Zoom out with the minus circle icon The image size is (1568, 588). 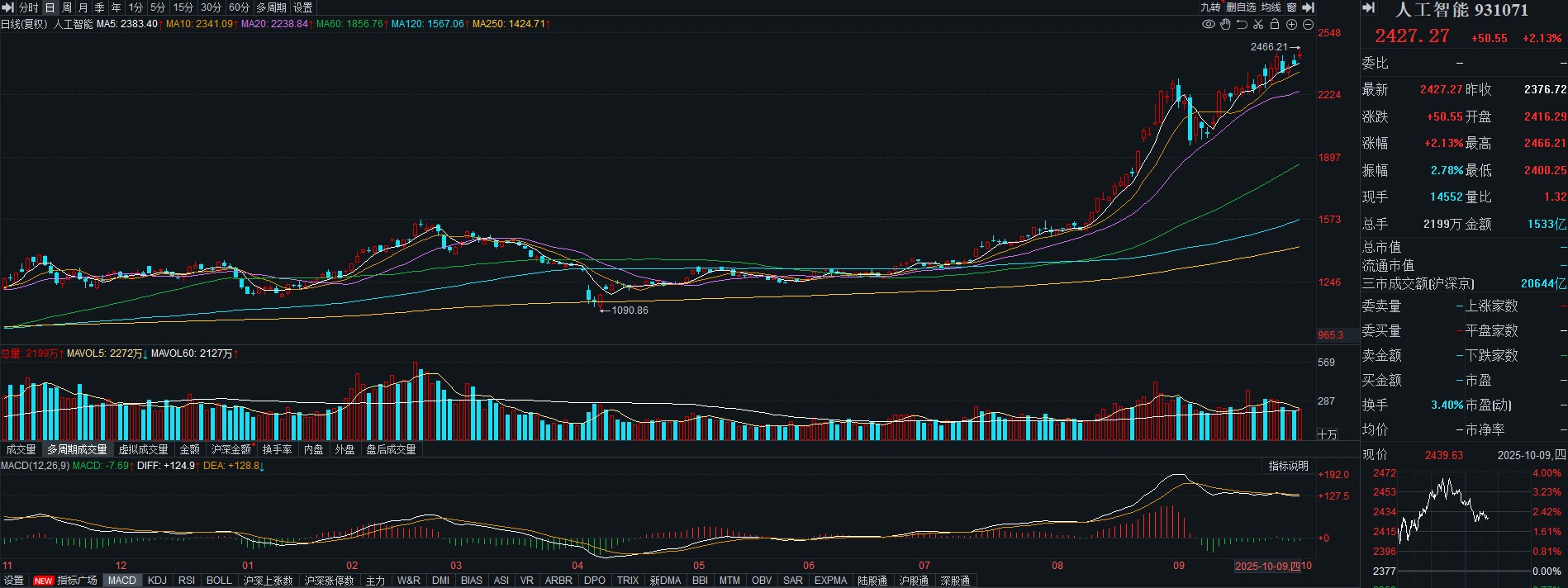coord(1308,24)
